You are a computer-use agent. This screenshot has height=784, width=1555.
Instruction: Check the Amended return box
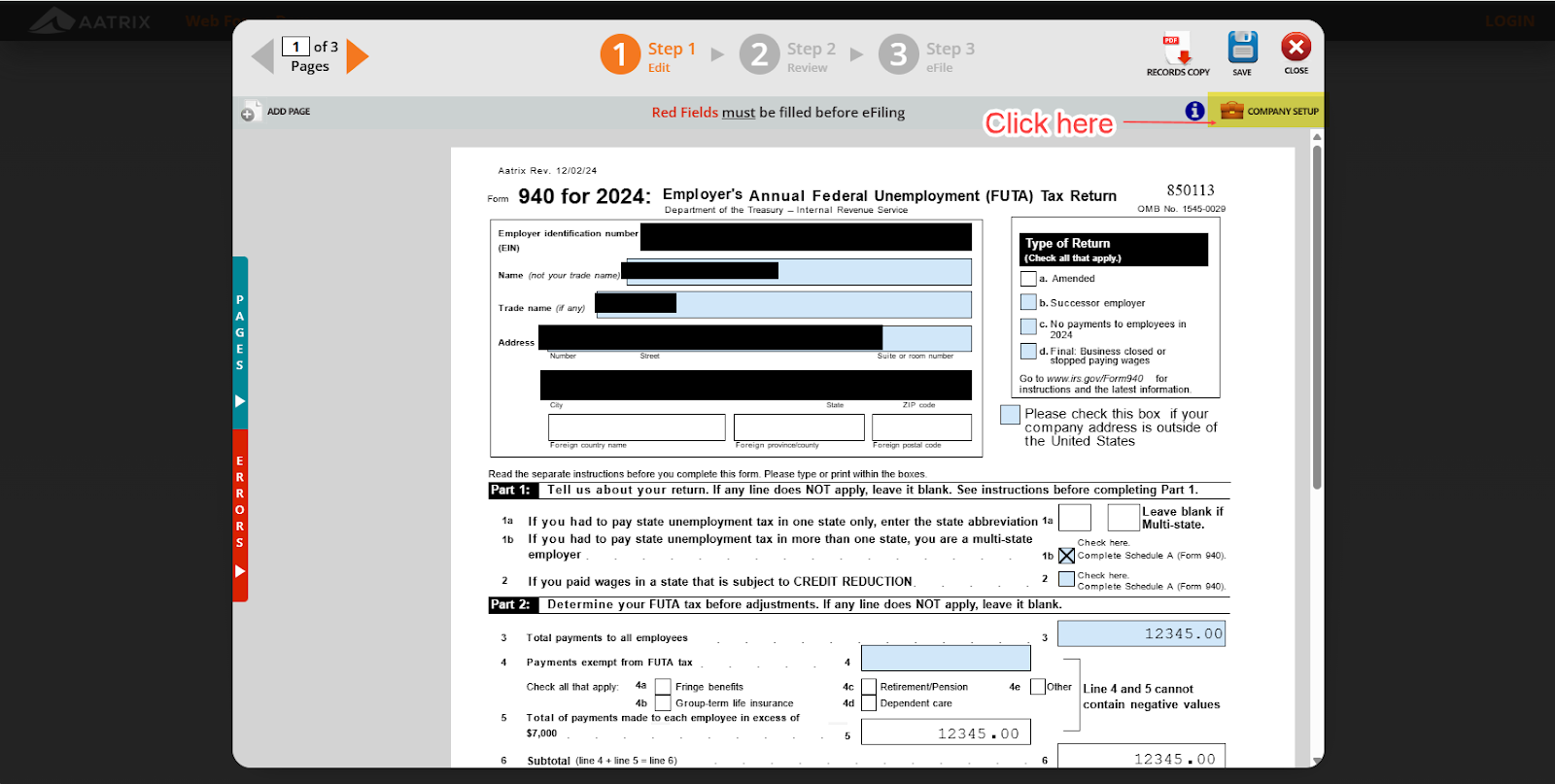1028,279
